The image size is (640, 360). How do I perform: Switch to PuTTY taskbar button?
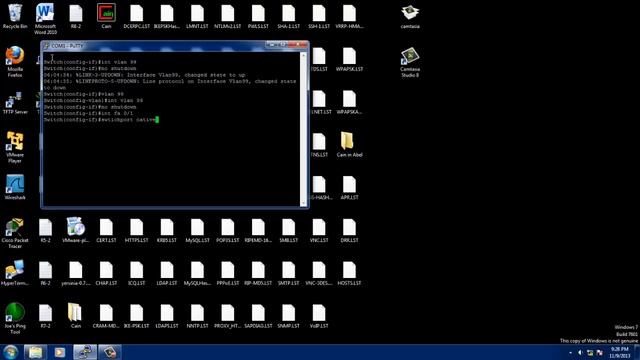pos(85,352)
